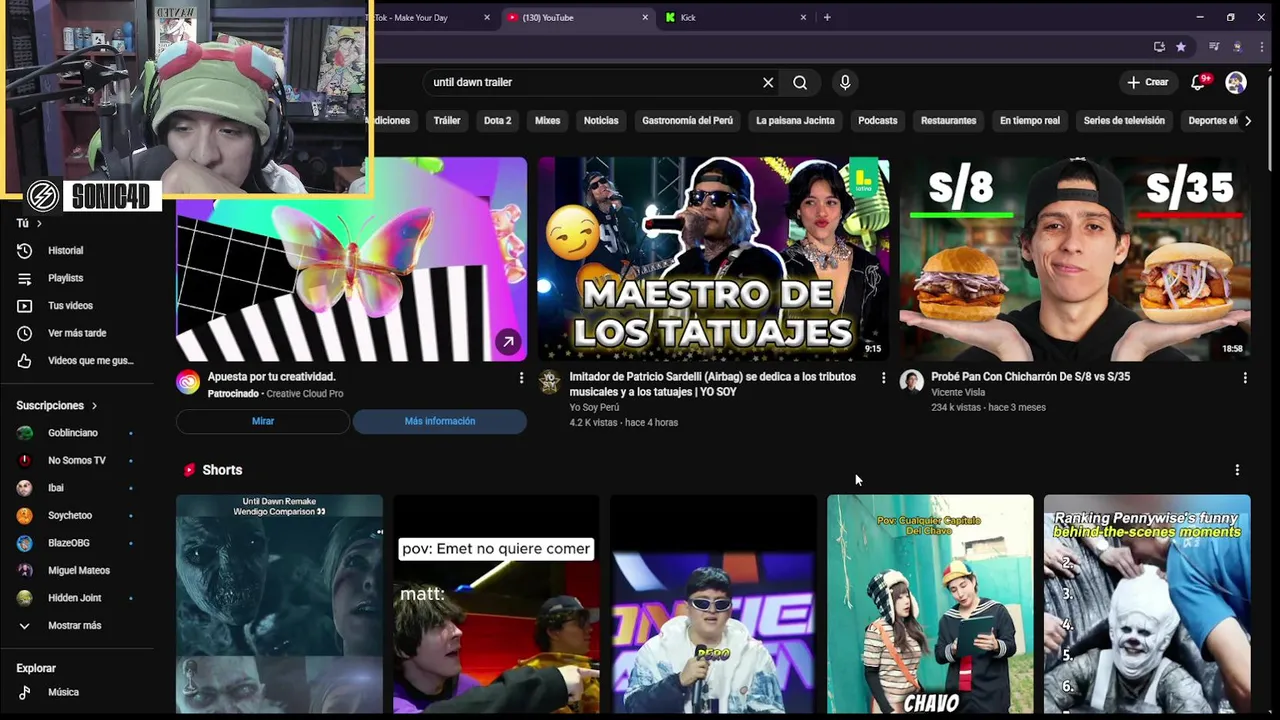Switch to TikTok Make Your Day tab
1280x720 pixels.
pyautogui.click(x=420, y=17)
